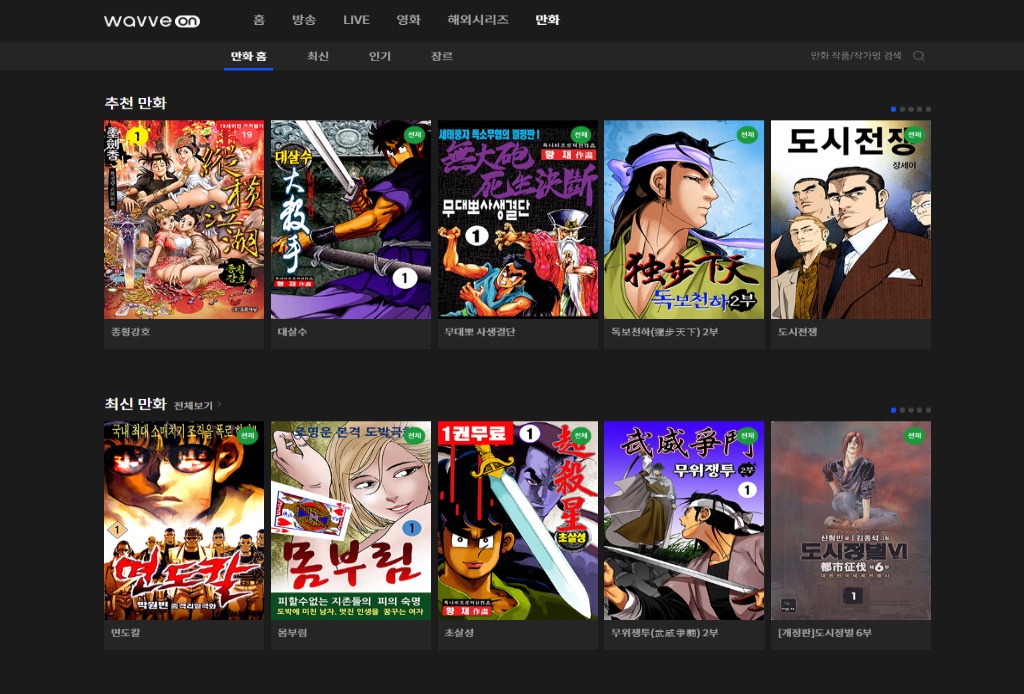Open the 몸부림 comic cover

pos(351,520)
